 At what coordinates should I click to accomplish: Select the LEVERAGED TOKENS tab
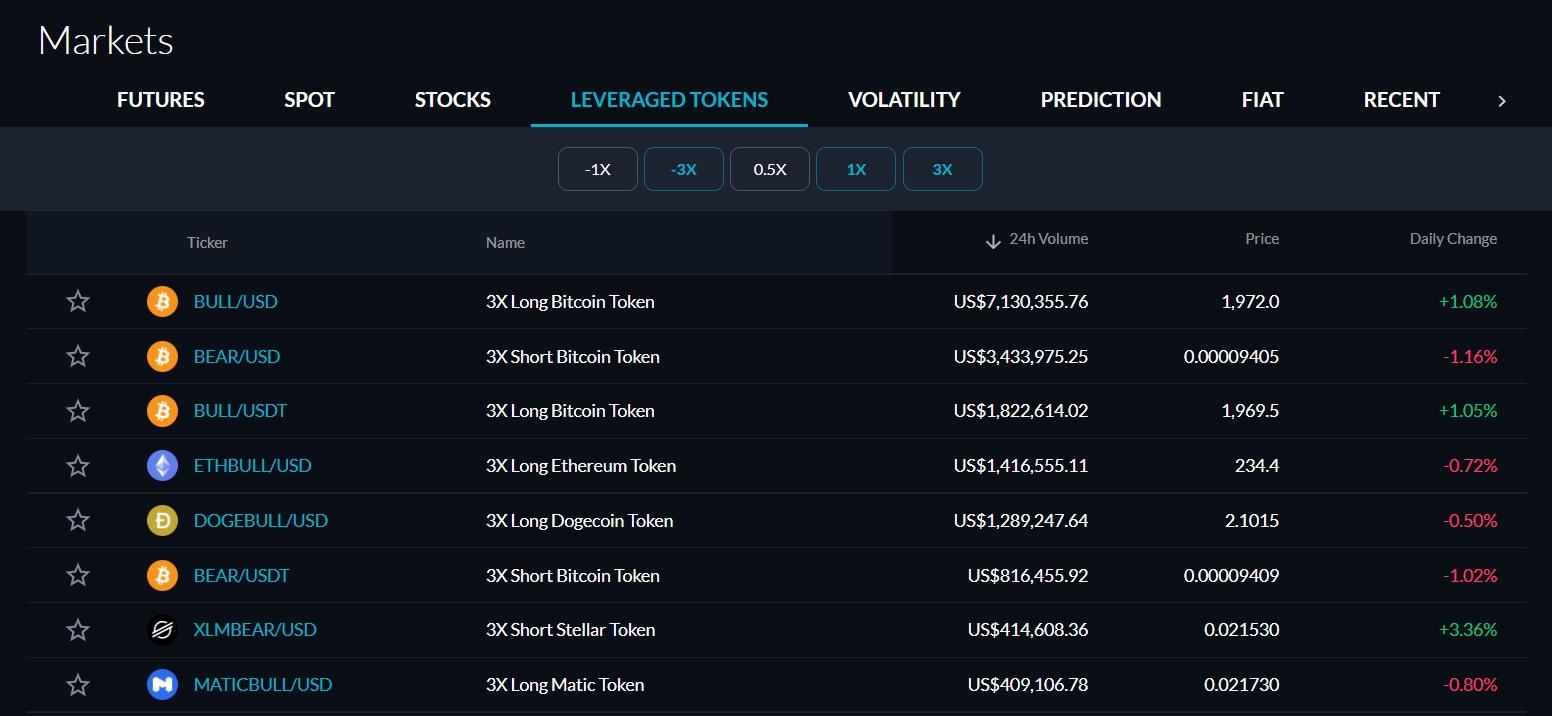(669, 100)
